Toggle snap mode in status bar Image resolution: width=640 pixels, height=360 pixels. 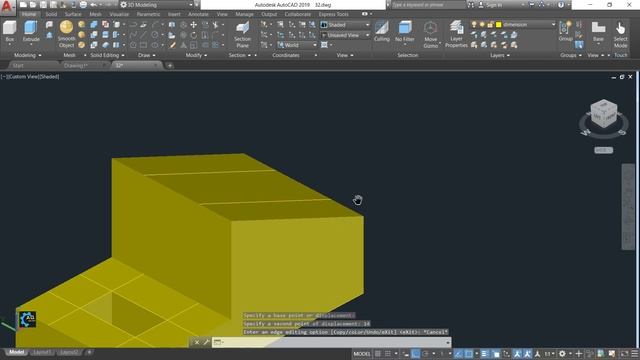(387, 353)
